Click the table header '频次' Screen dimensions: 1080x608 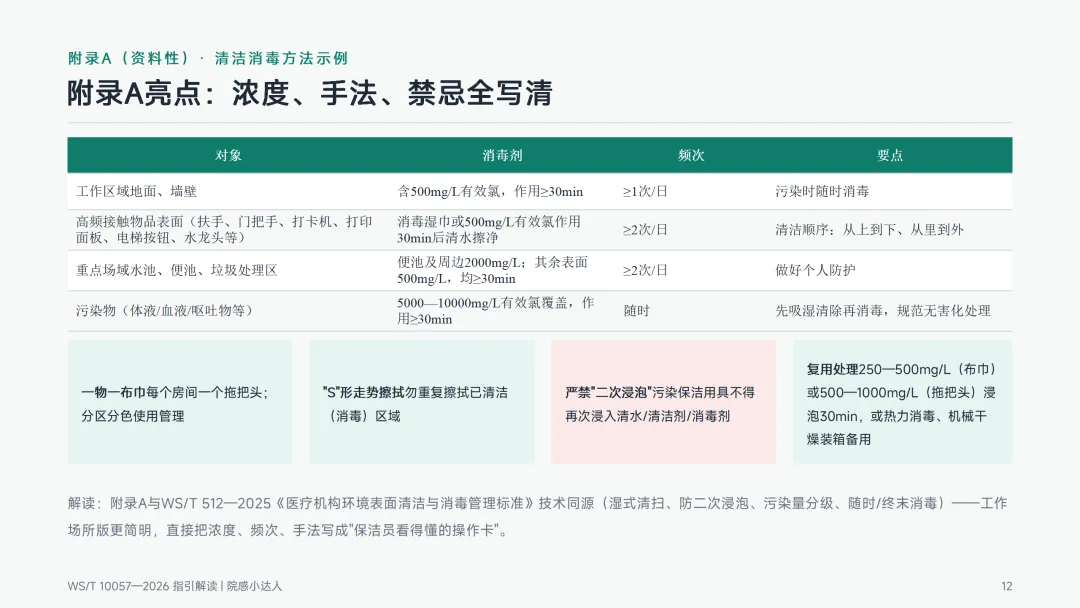coord(691,156)
